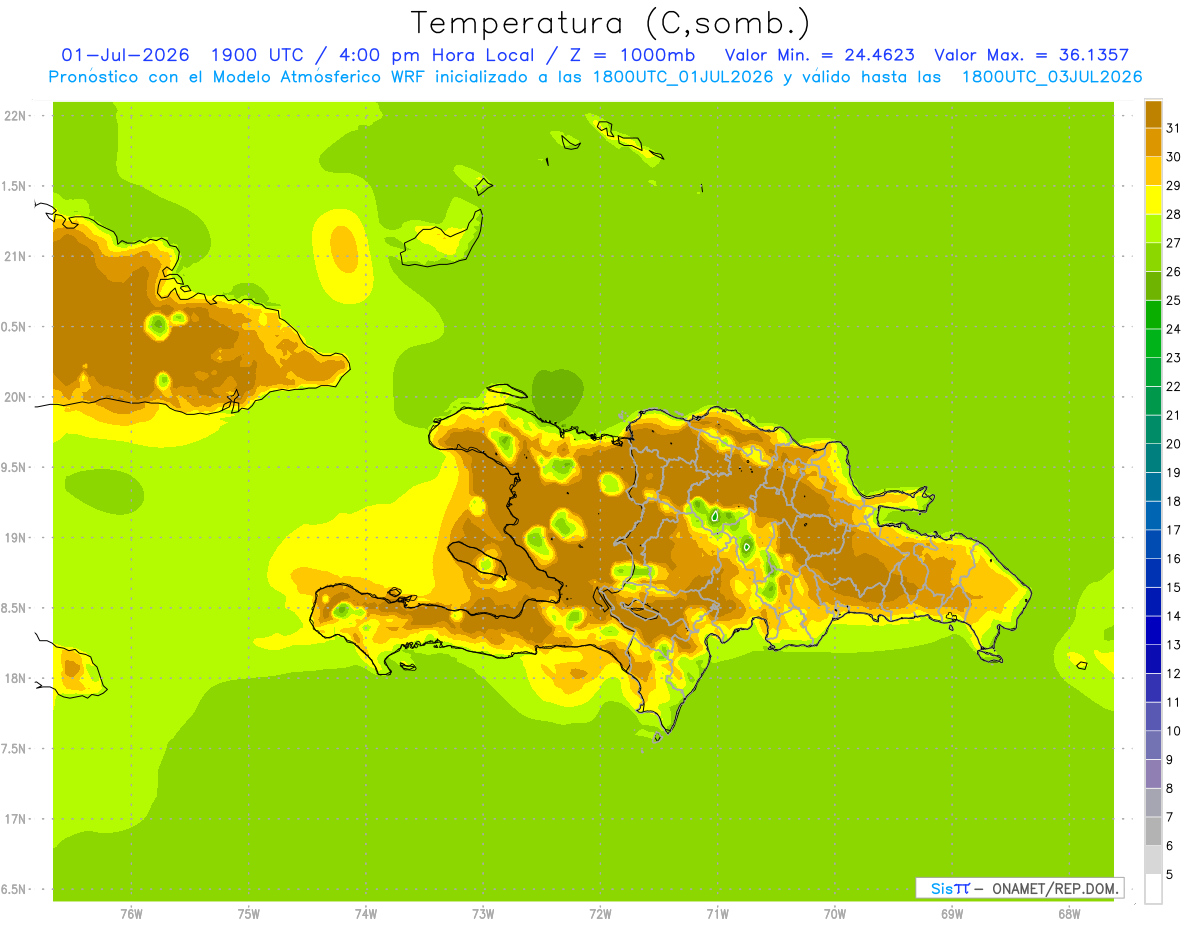Click the legend swatch between 29 and 30
Image resolution: width=1200 pixels, height=927 pixels.
pos(1153,171)
